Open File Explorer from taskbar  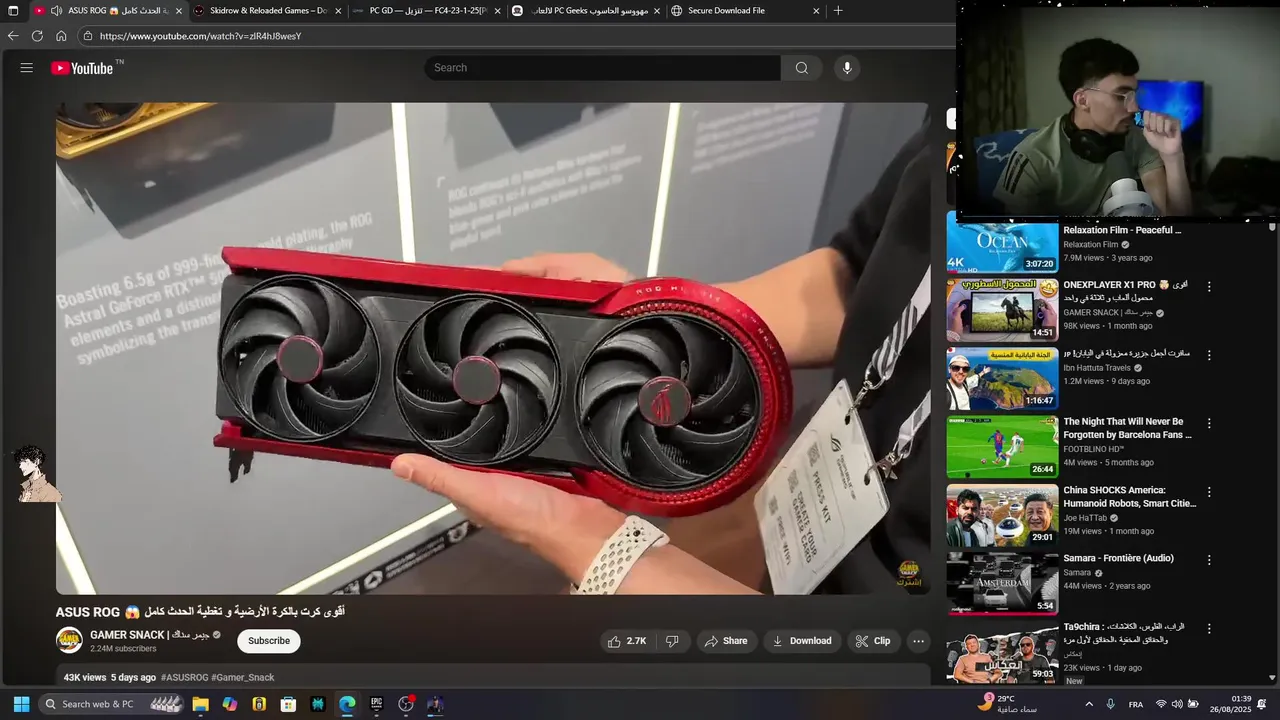click(200, 704)
